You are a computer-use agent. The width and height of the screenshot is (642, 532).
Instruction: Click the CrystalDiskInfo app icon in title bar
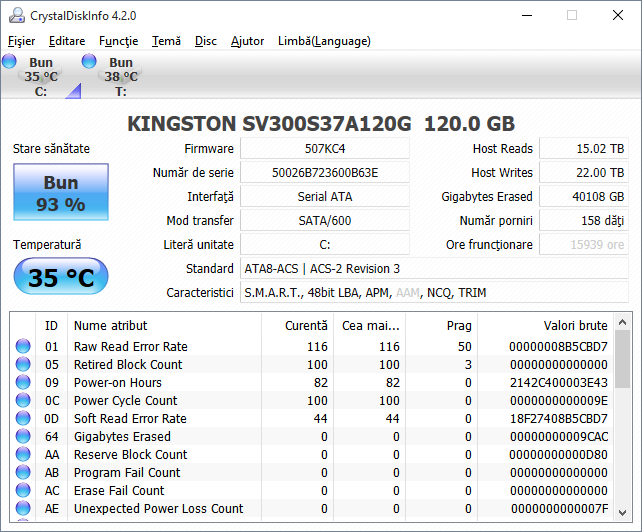pos(17,16)
